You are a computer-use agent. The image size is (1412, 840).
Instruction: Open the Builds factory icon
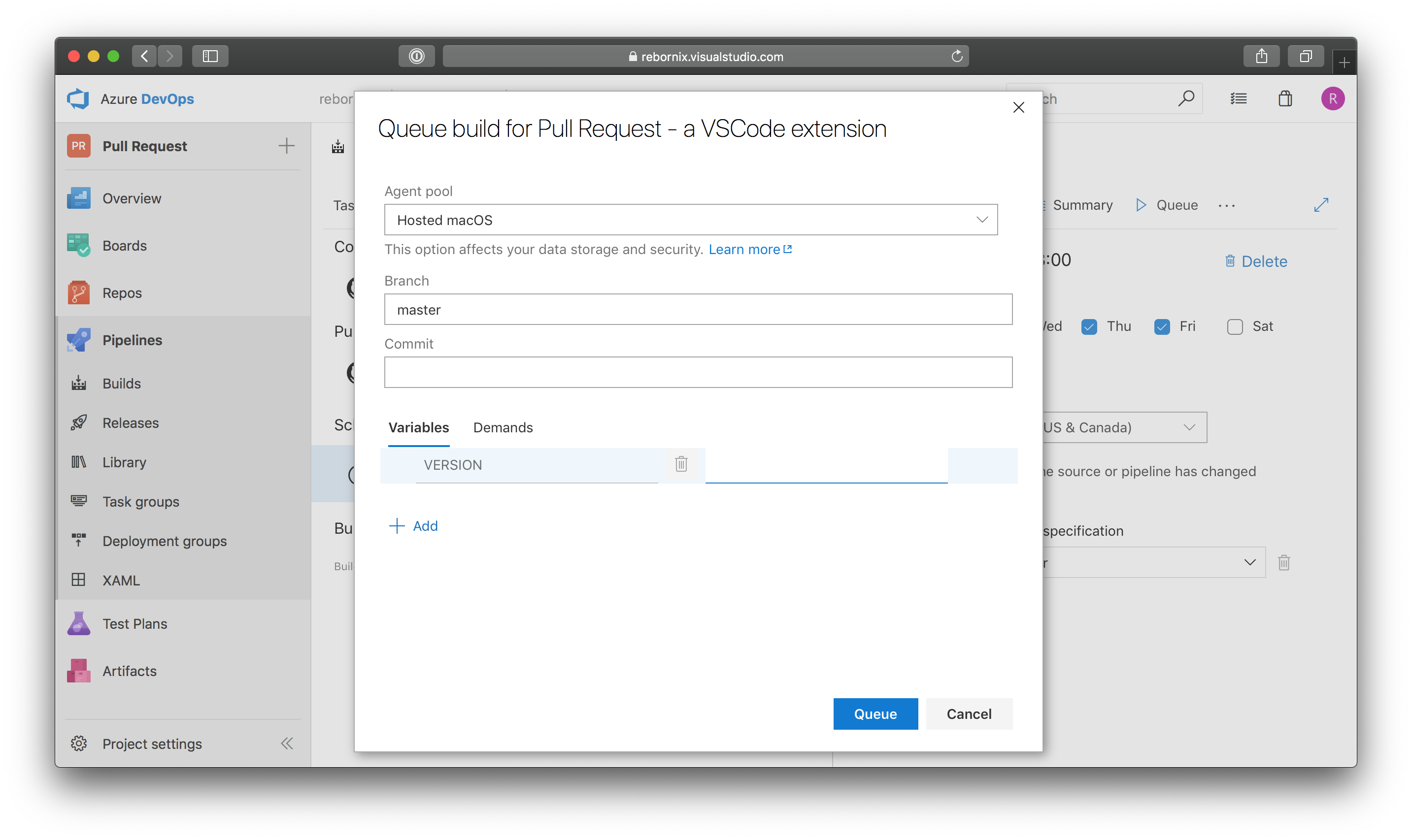[78, 383]
